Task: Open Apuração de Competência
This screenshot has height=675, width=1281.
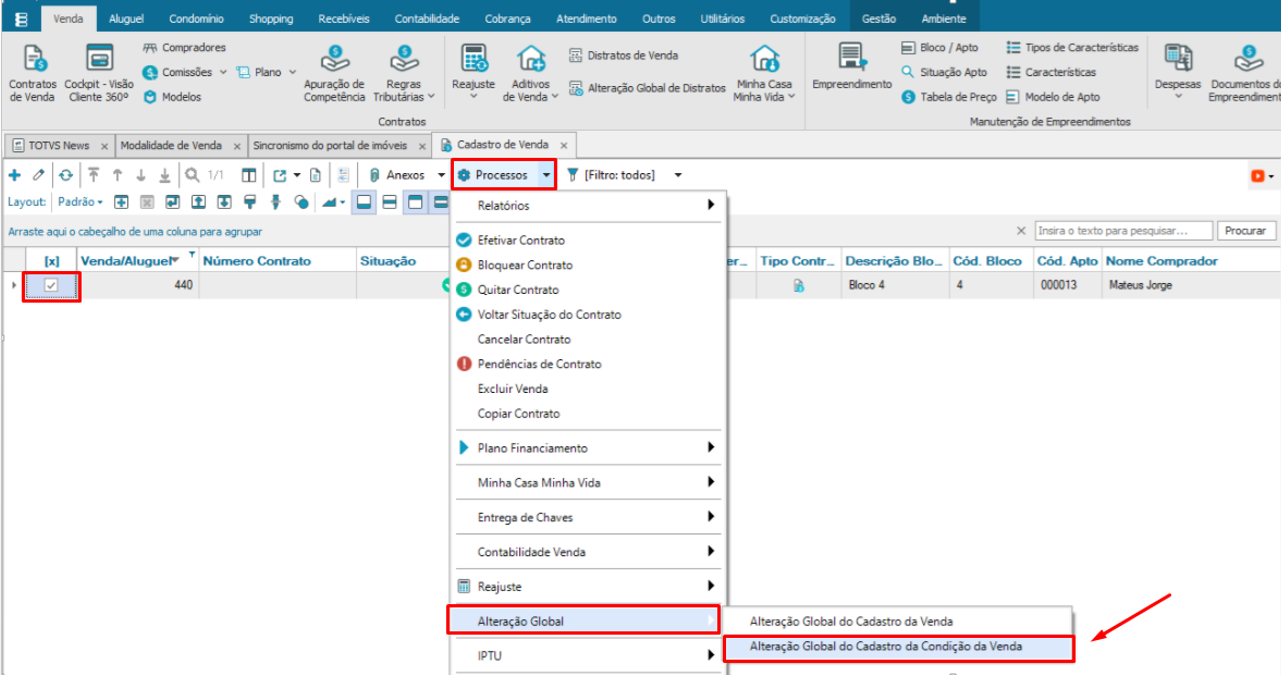Action: (x=334, y=73)
